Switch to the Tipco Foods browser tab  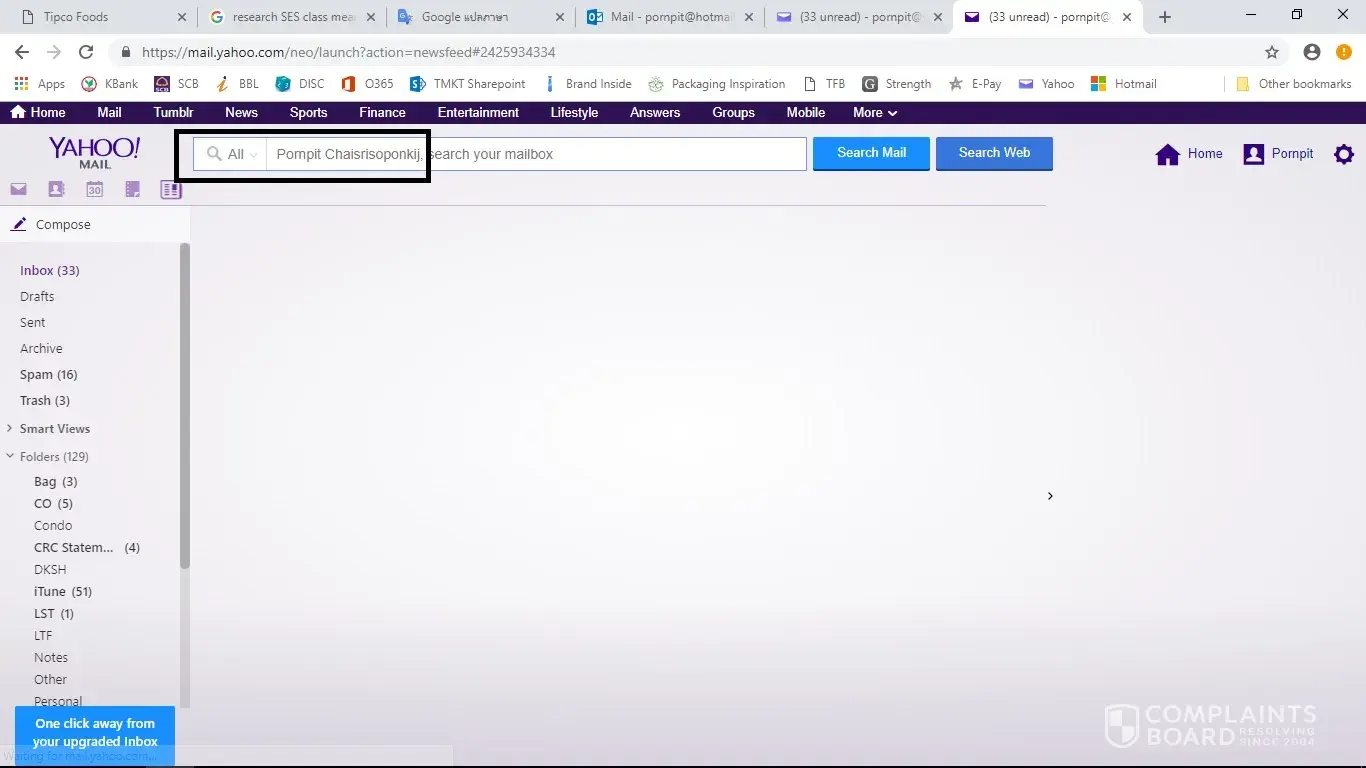pyautogui.click(x=95, y=17)
